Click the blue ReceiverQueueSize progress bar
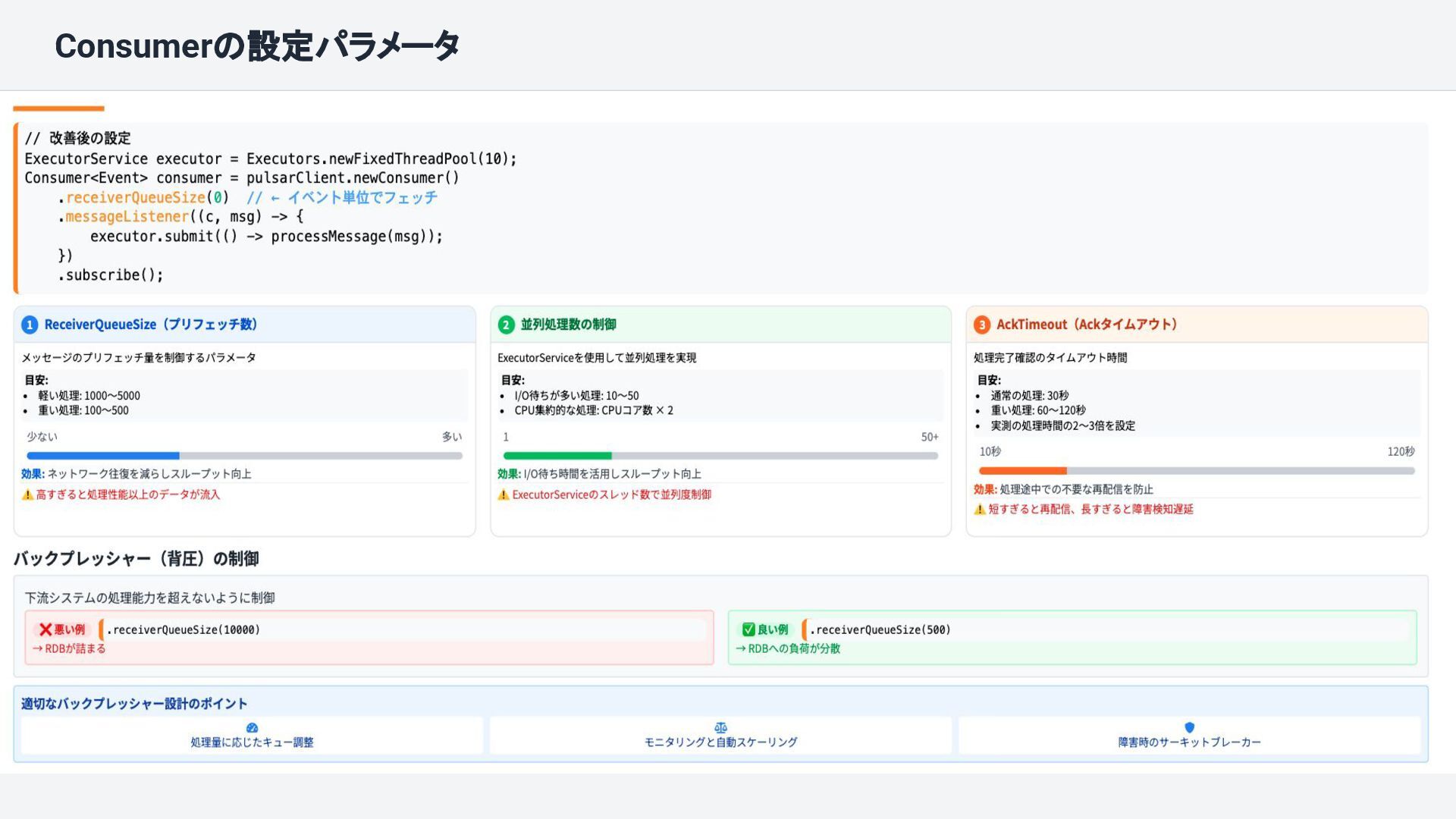Viewport: 1456px width, 819px height. click(x=103, y=456)
